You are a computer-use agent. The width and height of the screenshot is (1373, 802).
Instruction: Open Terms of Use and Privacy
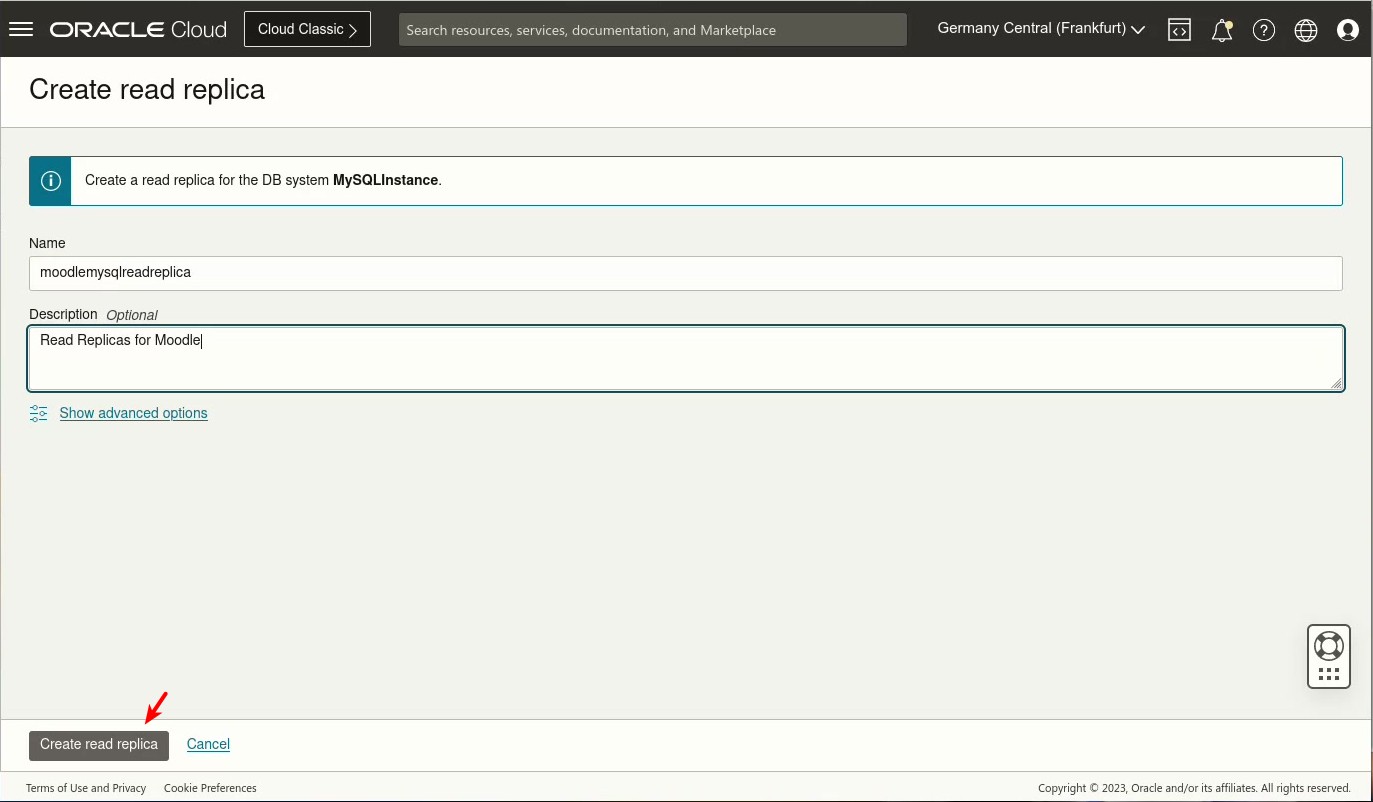(x=86, y=788)
